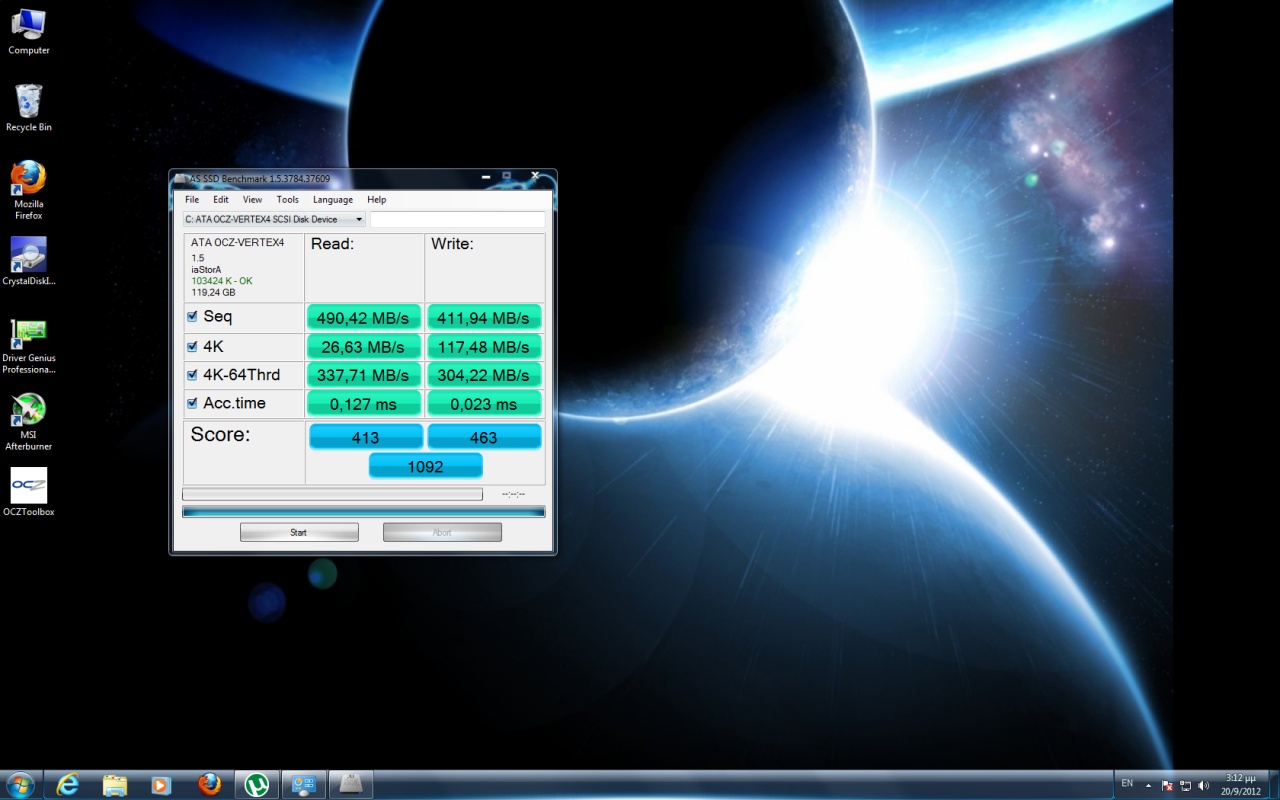The height and width of the screenshot is (800, 1280).
Task: Open the Edit menu
Action: [x=221, y=200]
